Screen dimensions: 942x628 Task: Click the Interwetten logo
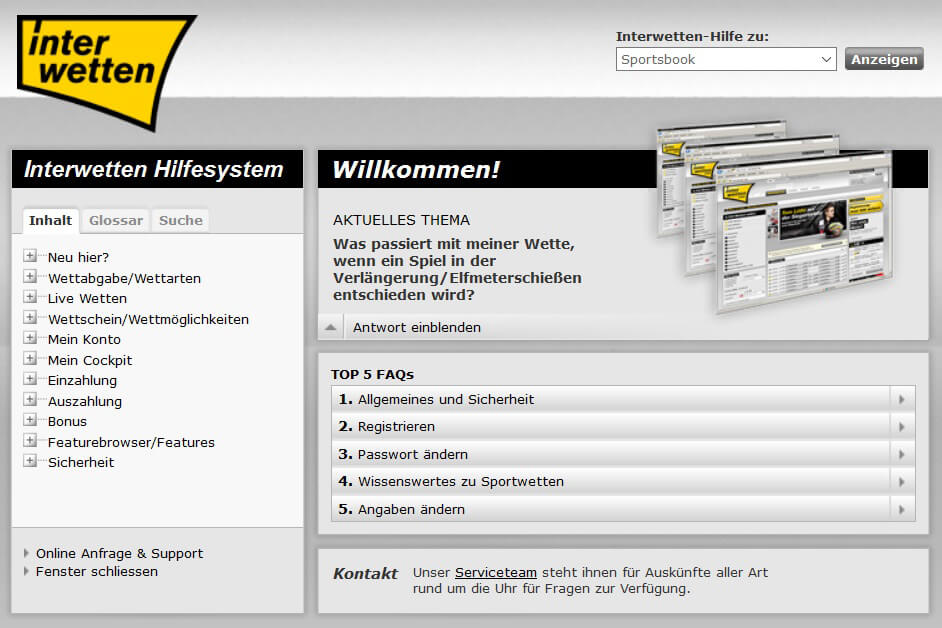point(105,72)
